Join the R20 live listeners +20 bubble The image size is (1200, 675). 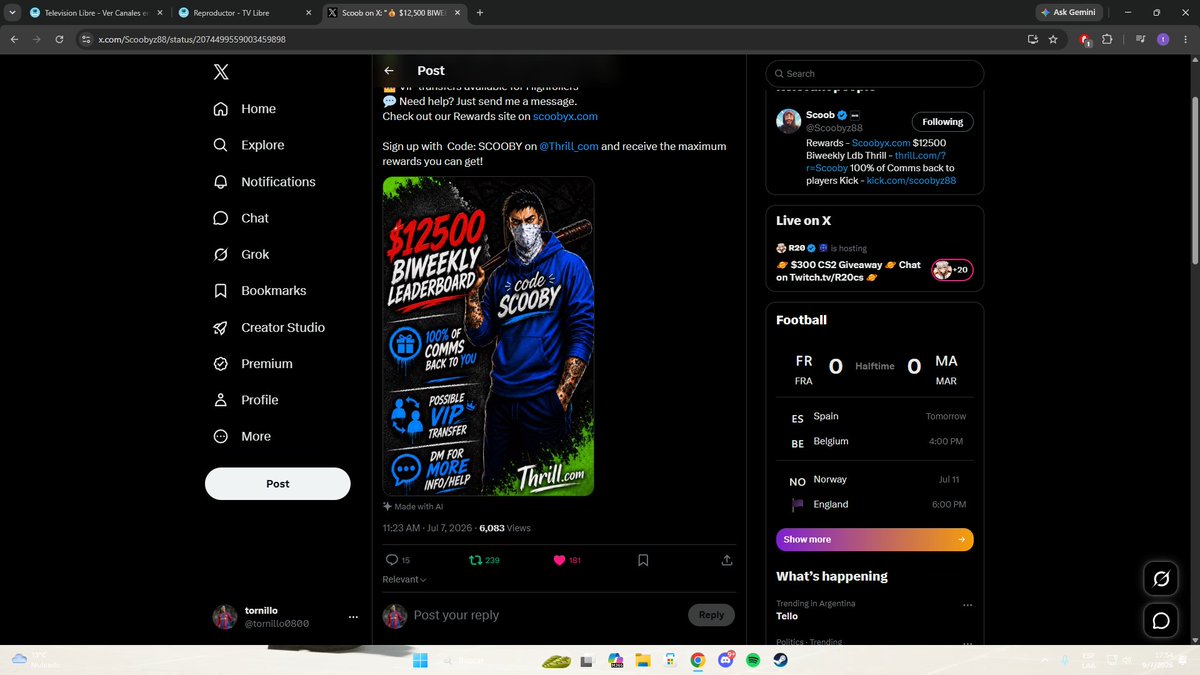click(952, 270)
